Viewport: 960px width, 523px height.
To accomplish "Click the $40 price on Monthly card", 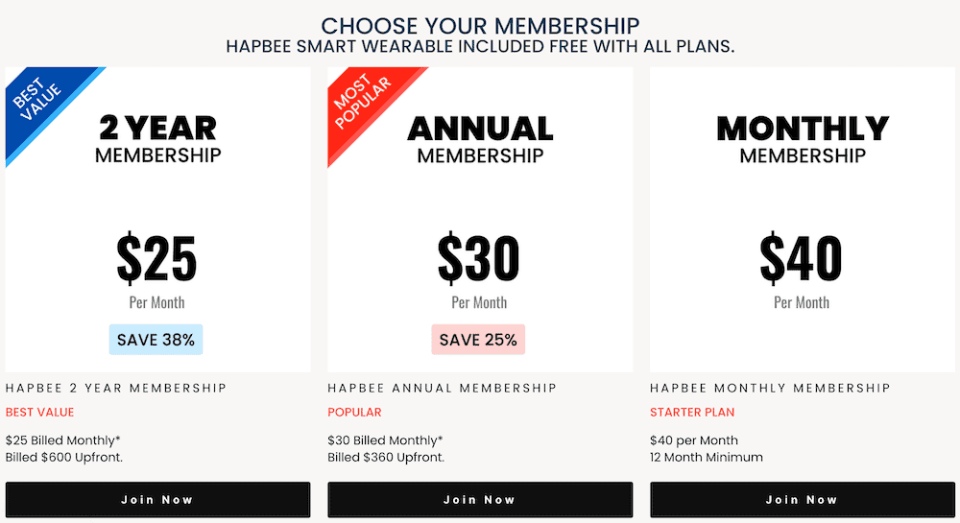I will [801, 258].
